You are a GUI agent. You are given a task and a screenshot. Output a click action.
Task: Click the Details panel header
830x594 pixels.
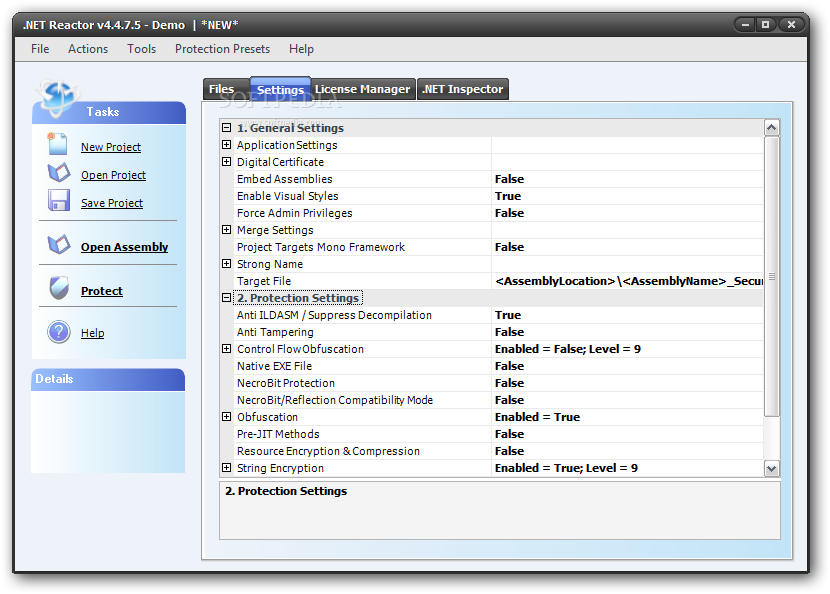(108, 379)
